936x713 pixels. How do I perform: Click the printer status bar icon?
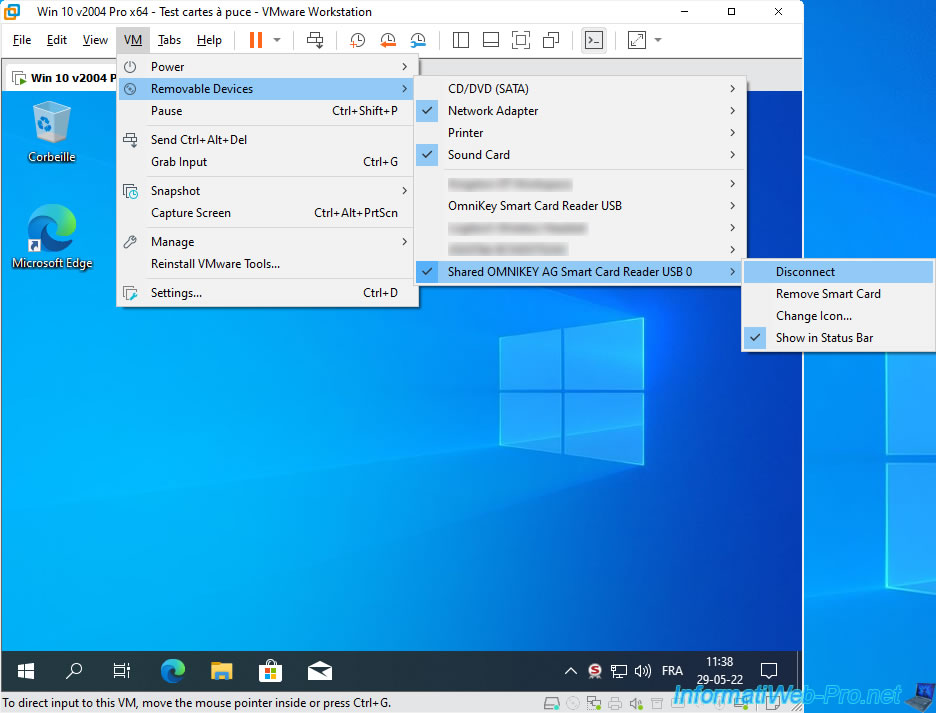click(x=615, y=703)
